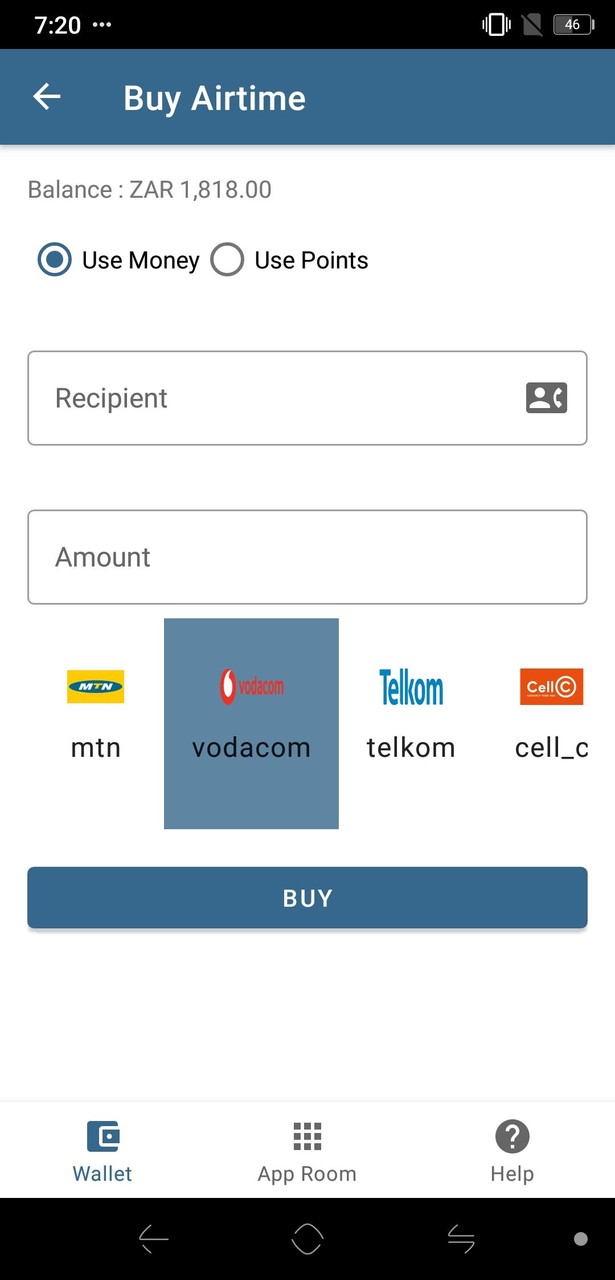
Task: Tap the telkom label text
Action: coord(411,748)
